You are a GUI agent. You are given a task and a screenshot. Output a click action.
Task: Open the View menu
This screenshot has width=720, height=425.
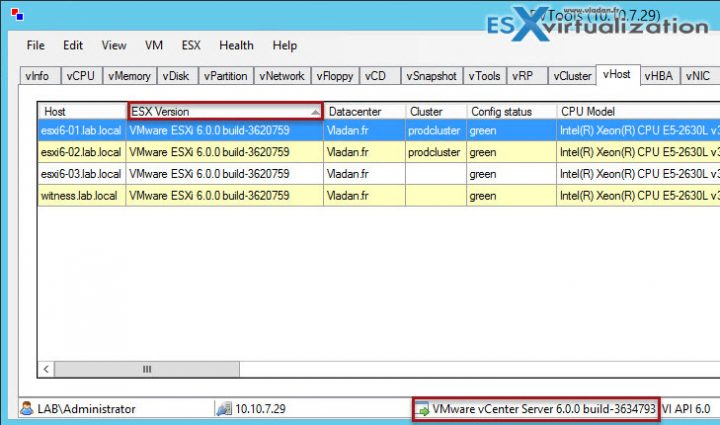point(113,45)
